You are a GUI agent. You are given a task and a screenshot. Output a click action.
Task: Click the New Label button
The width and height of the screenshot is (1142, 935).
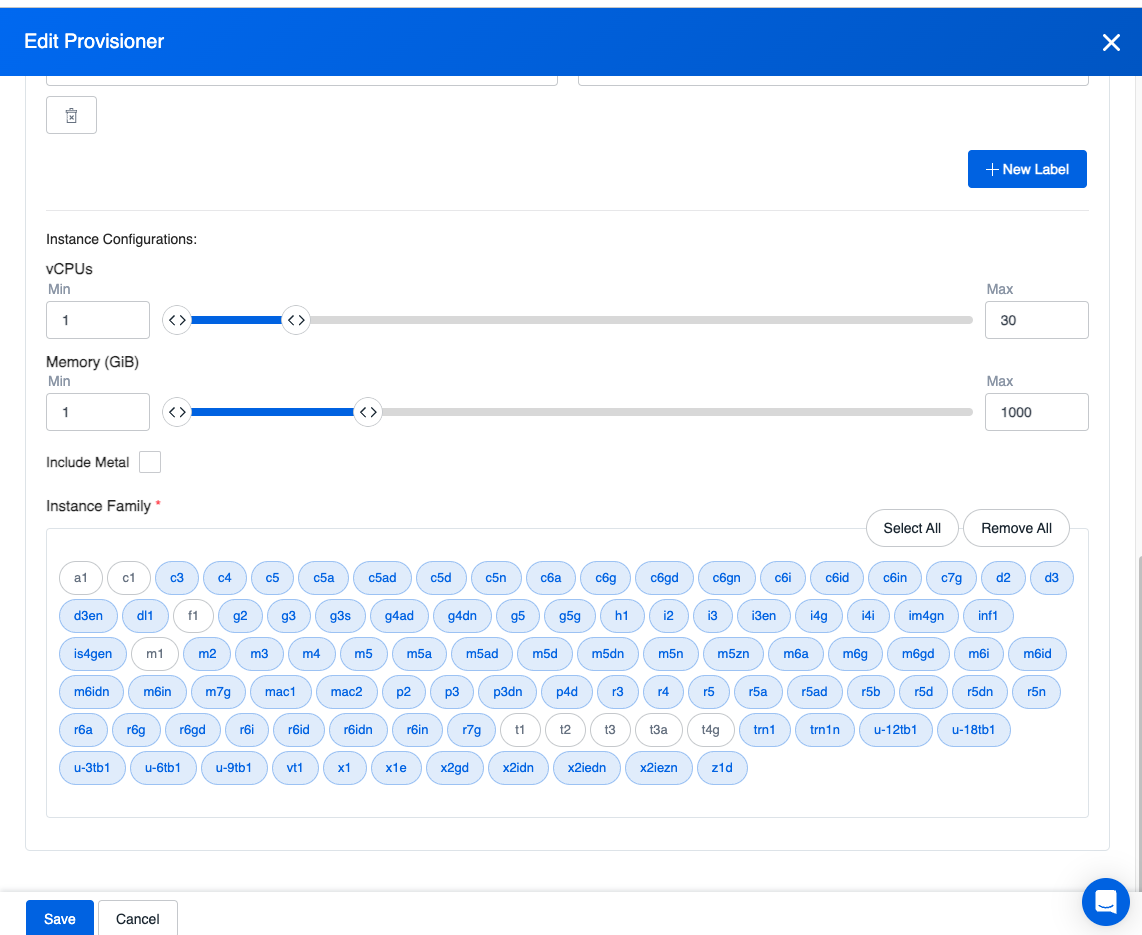(x=1027, y=169)
